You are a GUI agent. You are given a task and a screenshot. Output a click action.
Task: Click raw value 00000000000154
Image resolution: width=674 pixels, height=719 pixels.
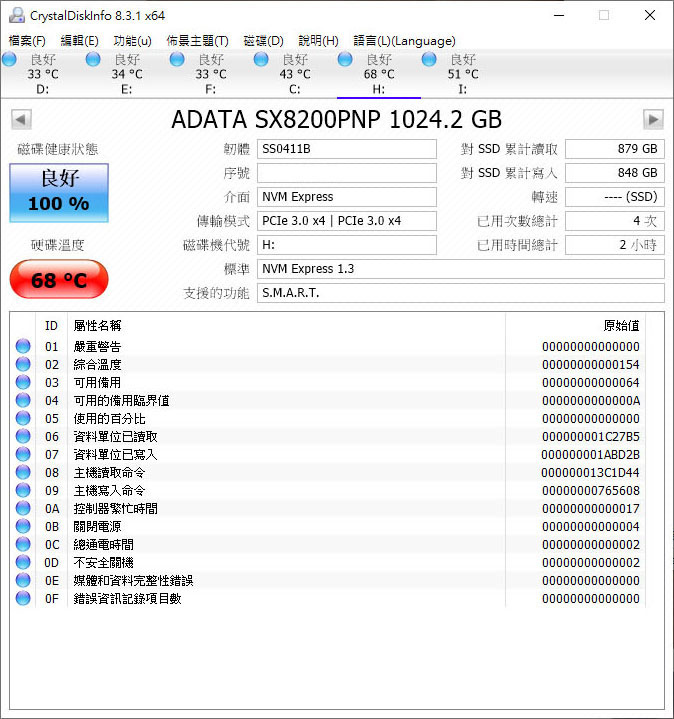click(591, 365)
